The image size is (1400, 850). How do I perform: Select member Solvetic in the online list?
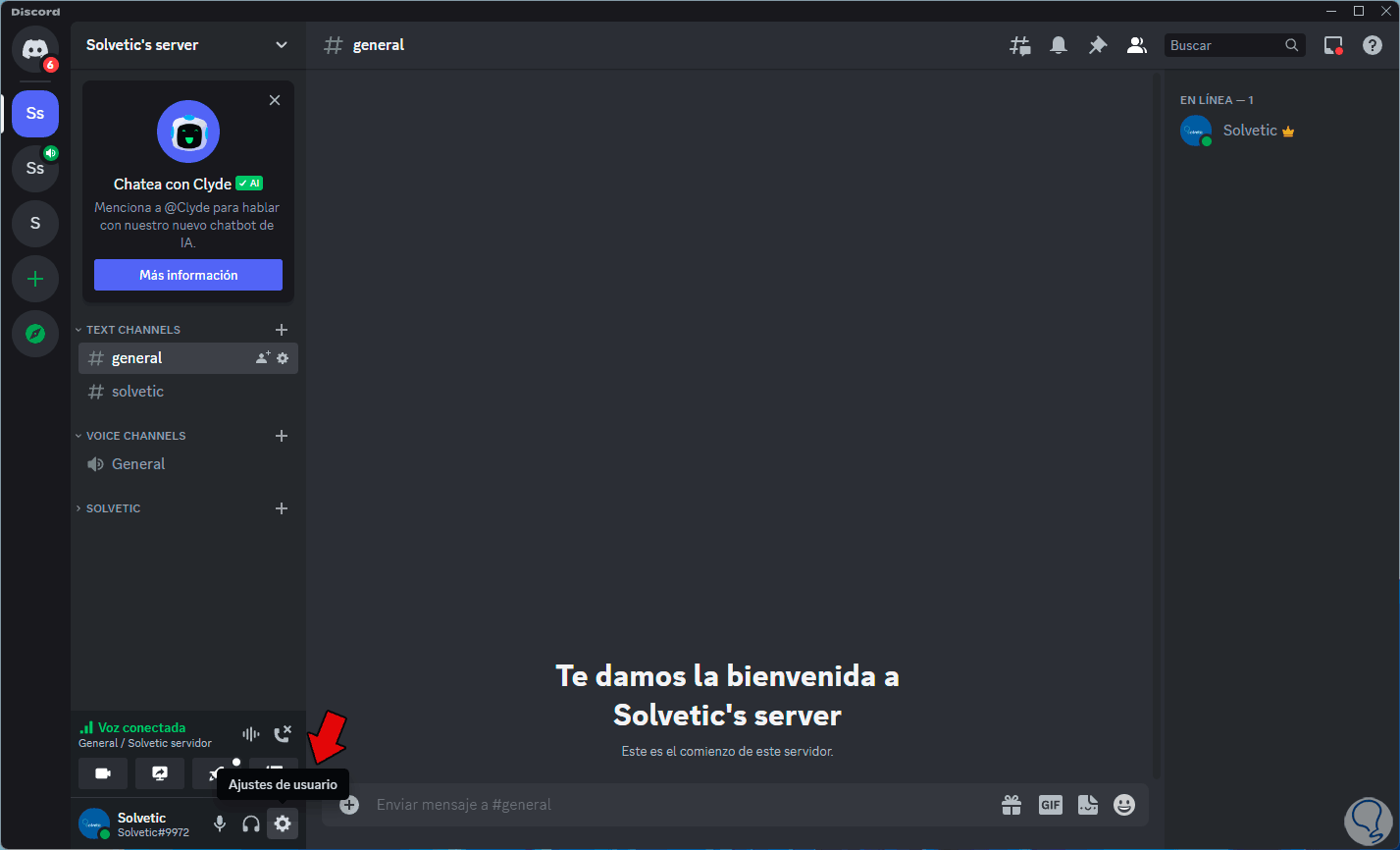(1277, 131)
